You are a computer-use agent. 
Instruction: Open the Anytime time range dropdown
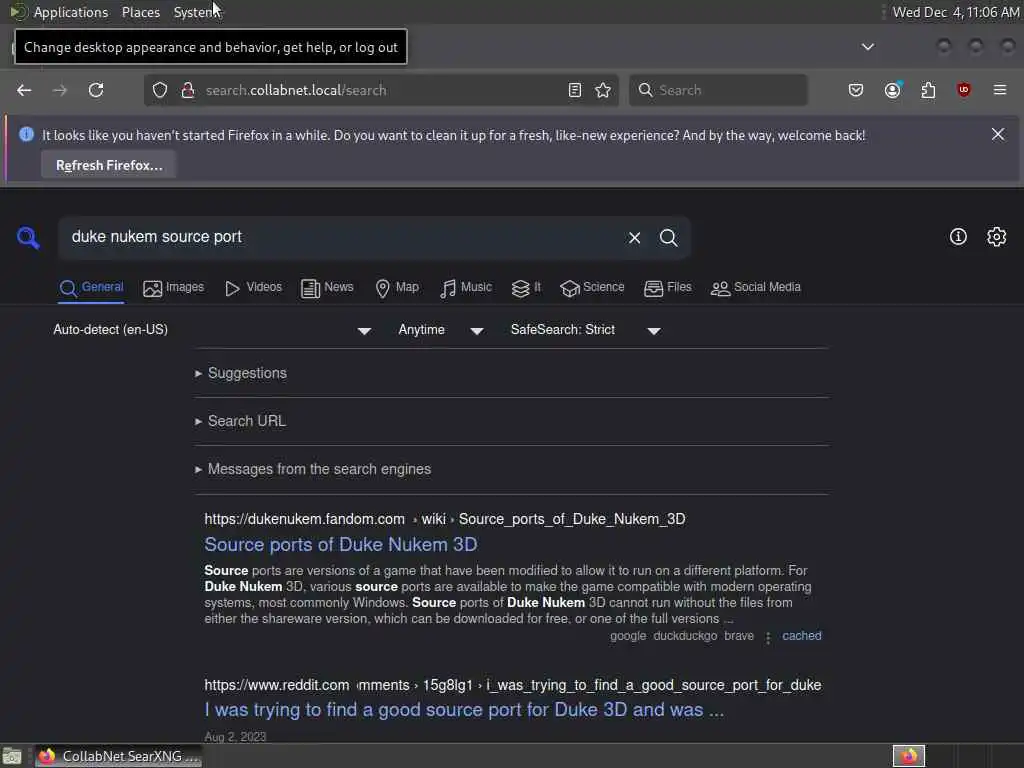point(441,330)
